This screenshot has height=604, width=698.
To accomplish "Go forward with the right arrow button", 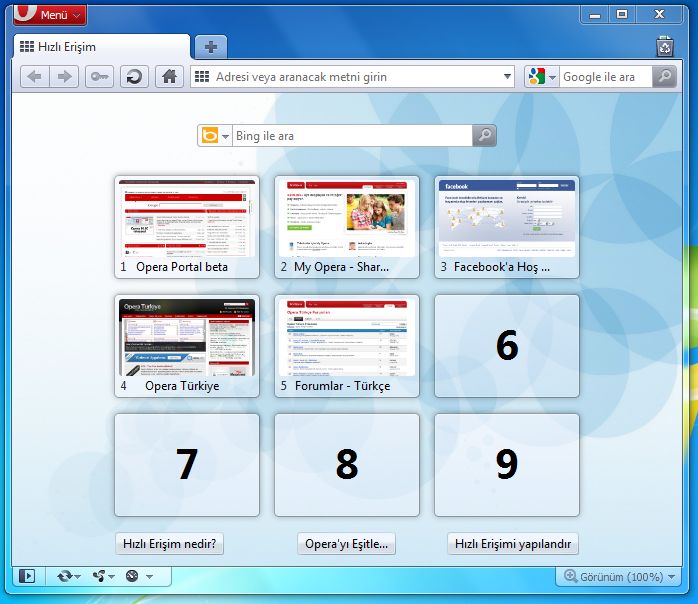I will coord(64,77).
